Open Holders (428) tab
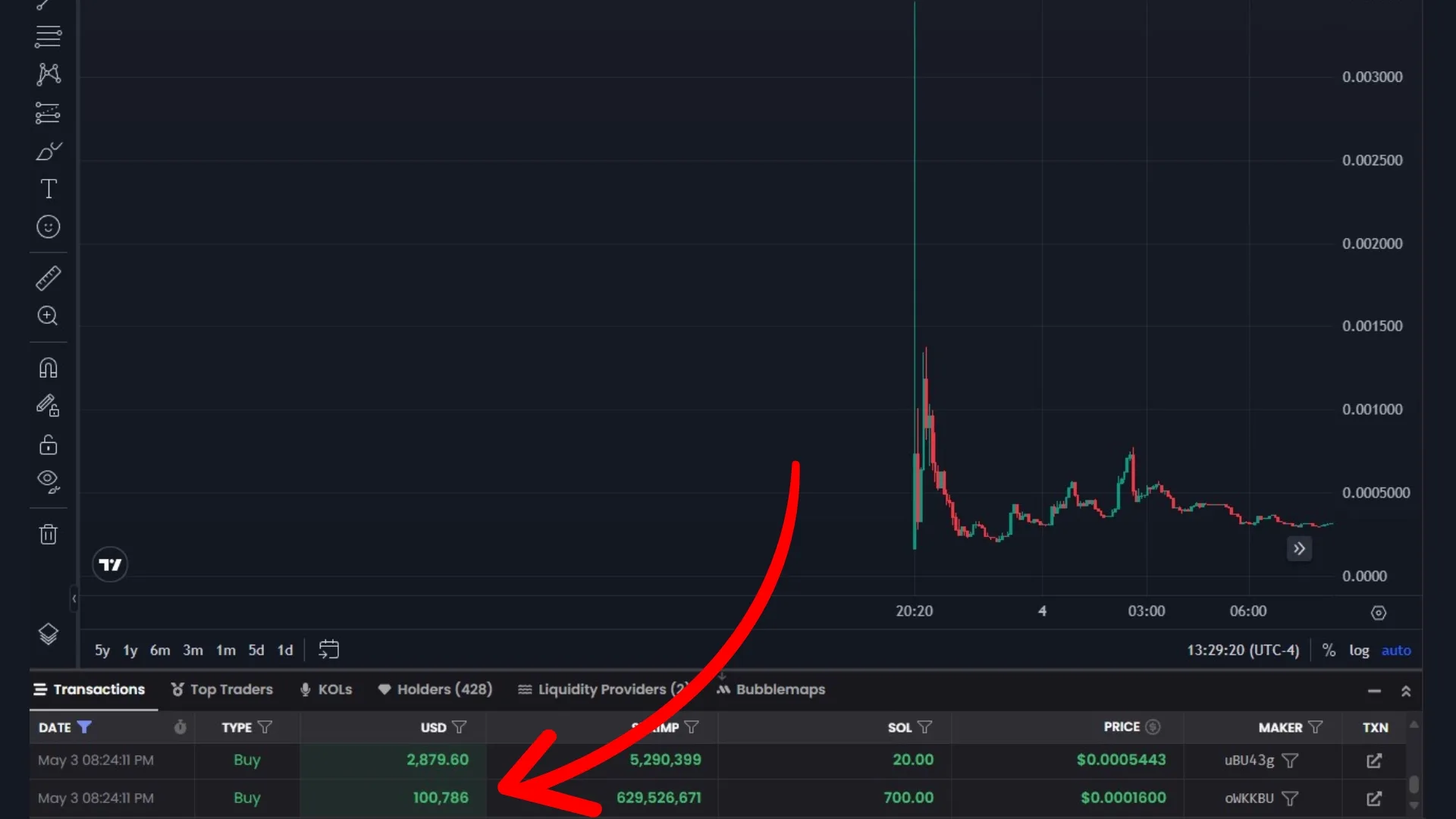This screenshot has width=1456, height=819. pyautogui.click(x=435, y=689)
